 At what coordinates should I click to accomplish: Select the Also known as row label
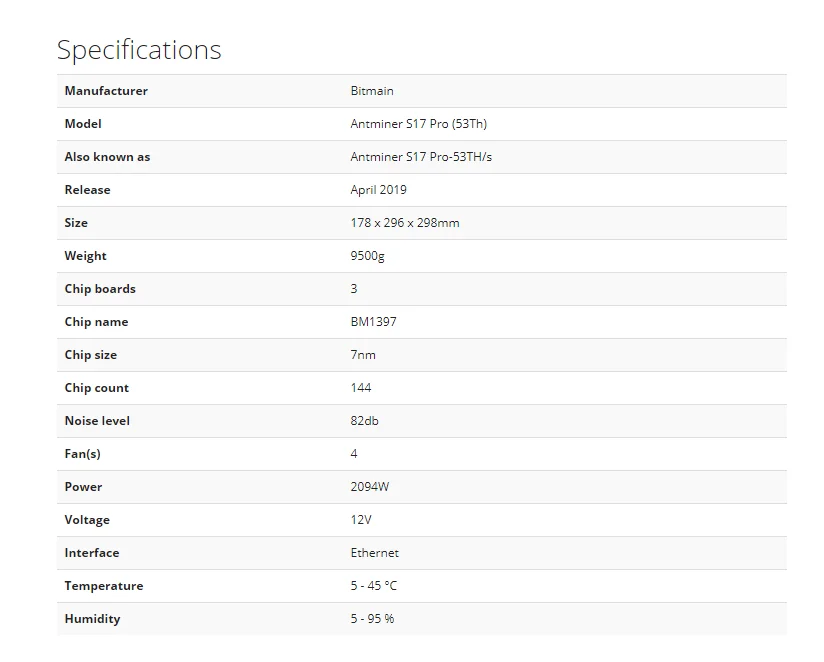click(107, 157)
